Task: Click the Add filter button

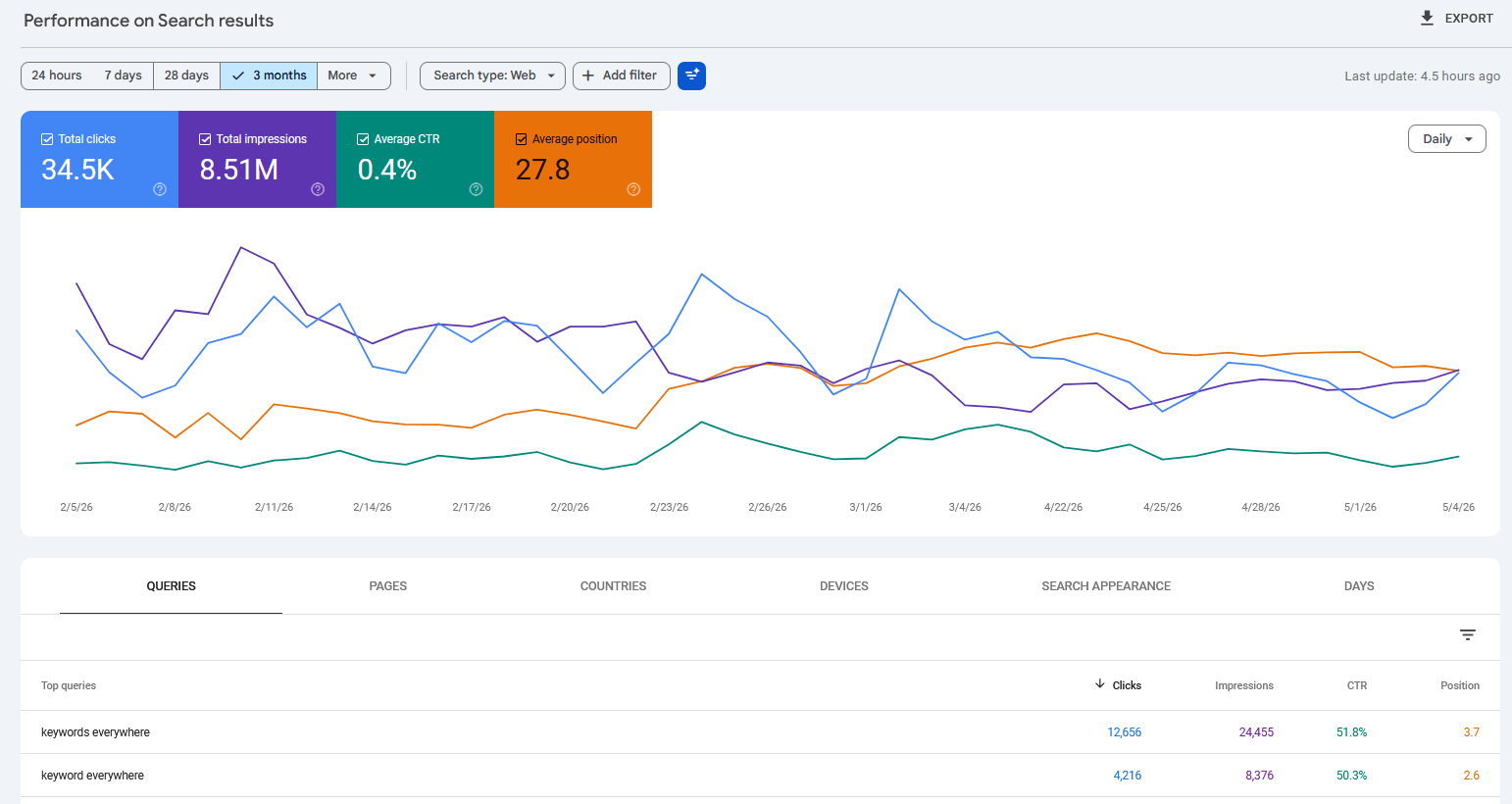Action: click(622, 75)
